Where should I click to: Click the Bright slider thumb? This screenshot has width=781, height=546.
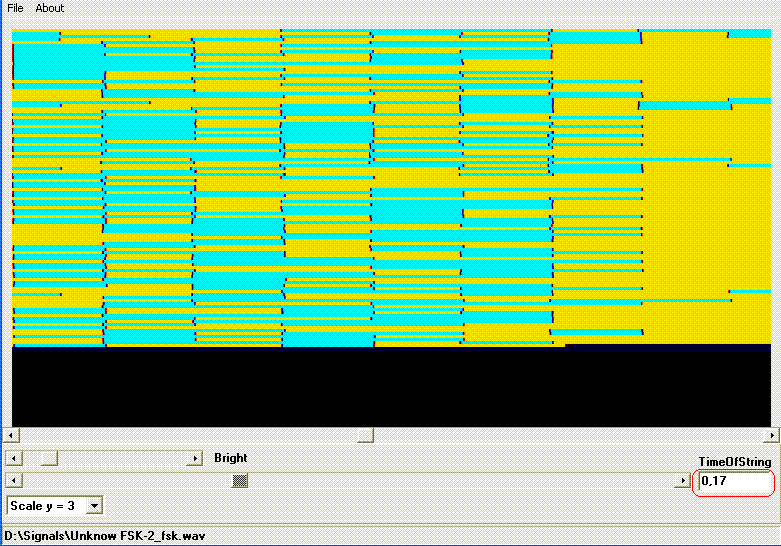point(48,458)
